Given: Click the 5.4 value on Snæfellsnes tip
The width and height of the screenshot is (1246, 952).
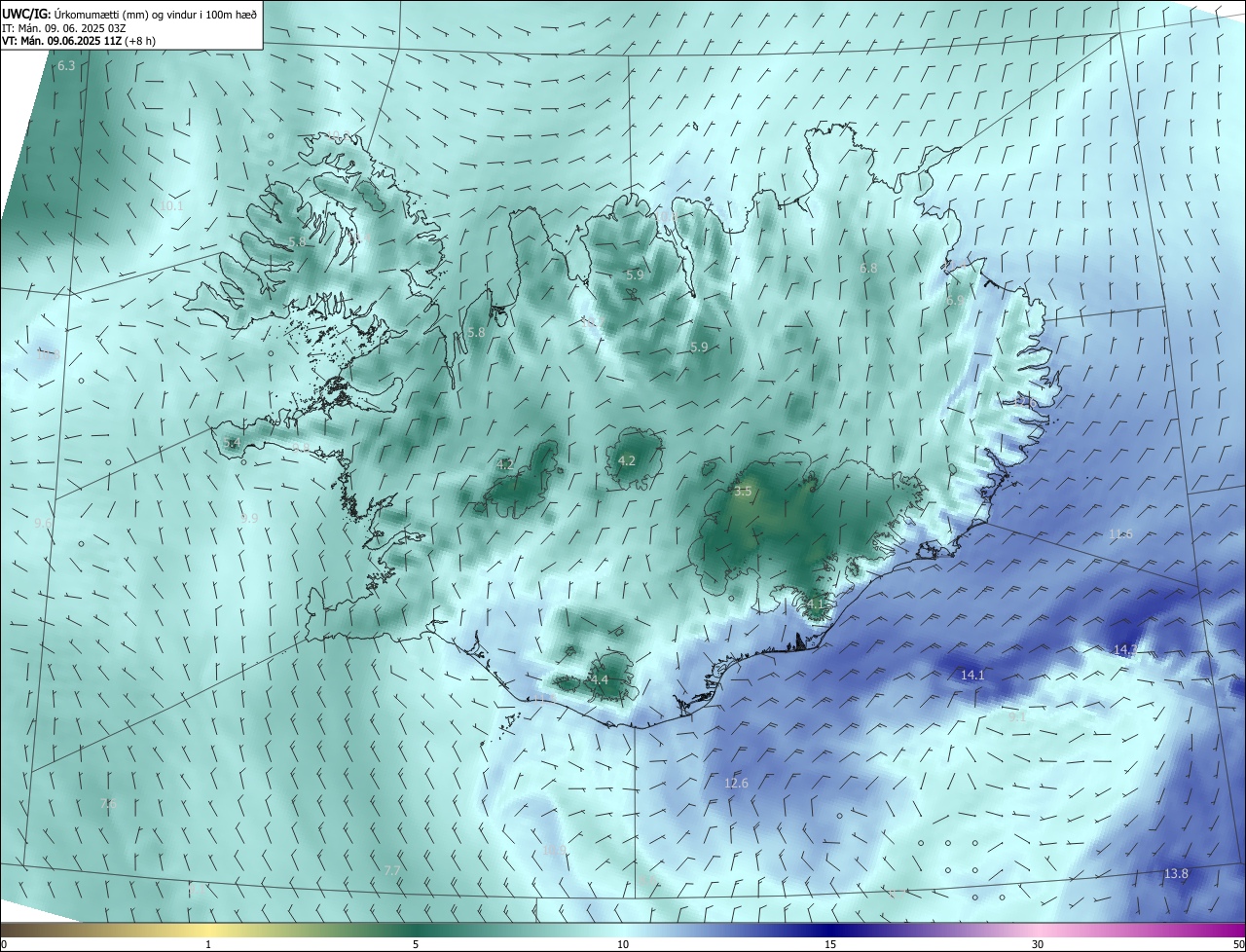Looking at the screenshot, I should 232,443.
